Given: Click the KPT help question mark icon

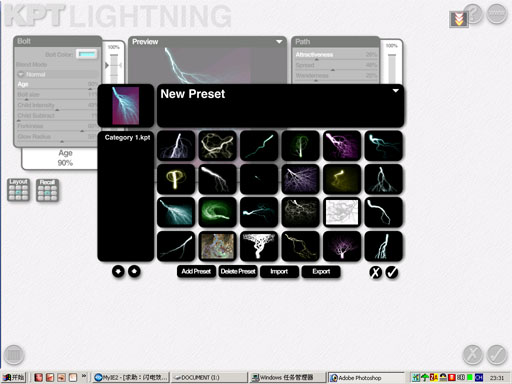Looking at the screenshot, I should click(x=474, y=13).
